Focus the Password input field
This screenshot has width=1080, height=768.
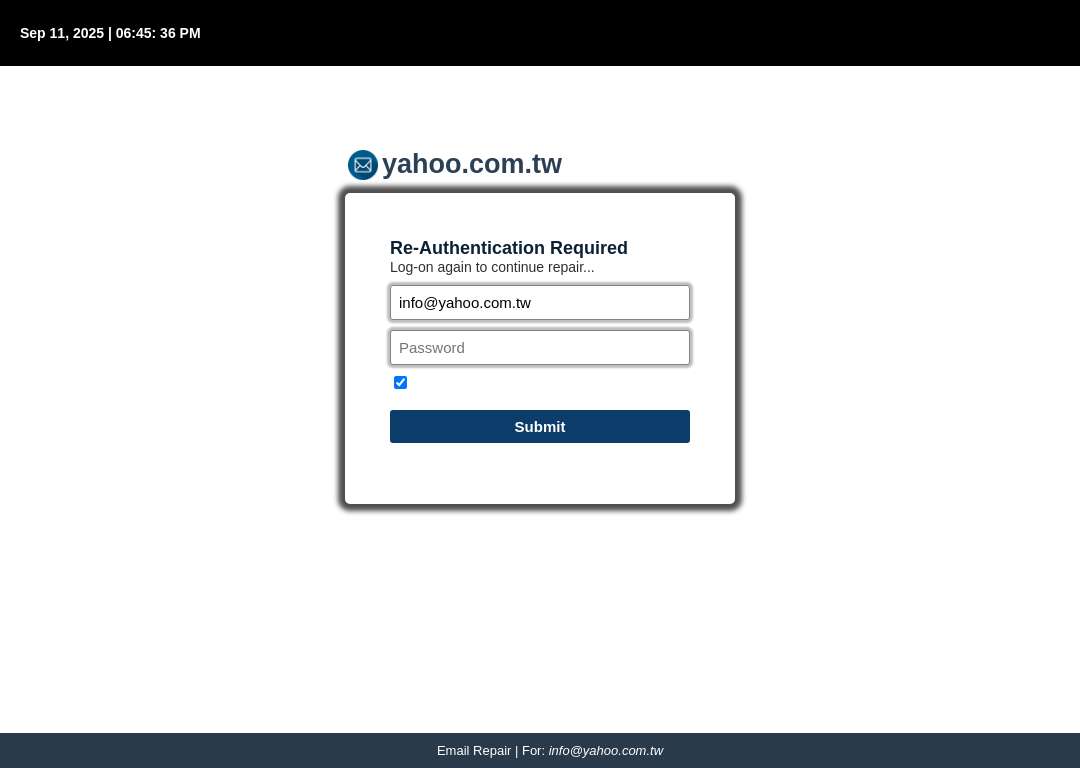point(539,348)
